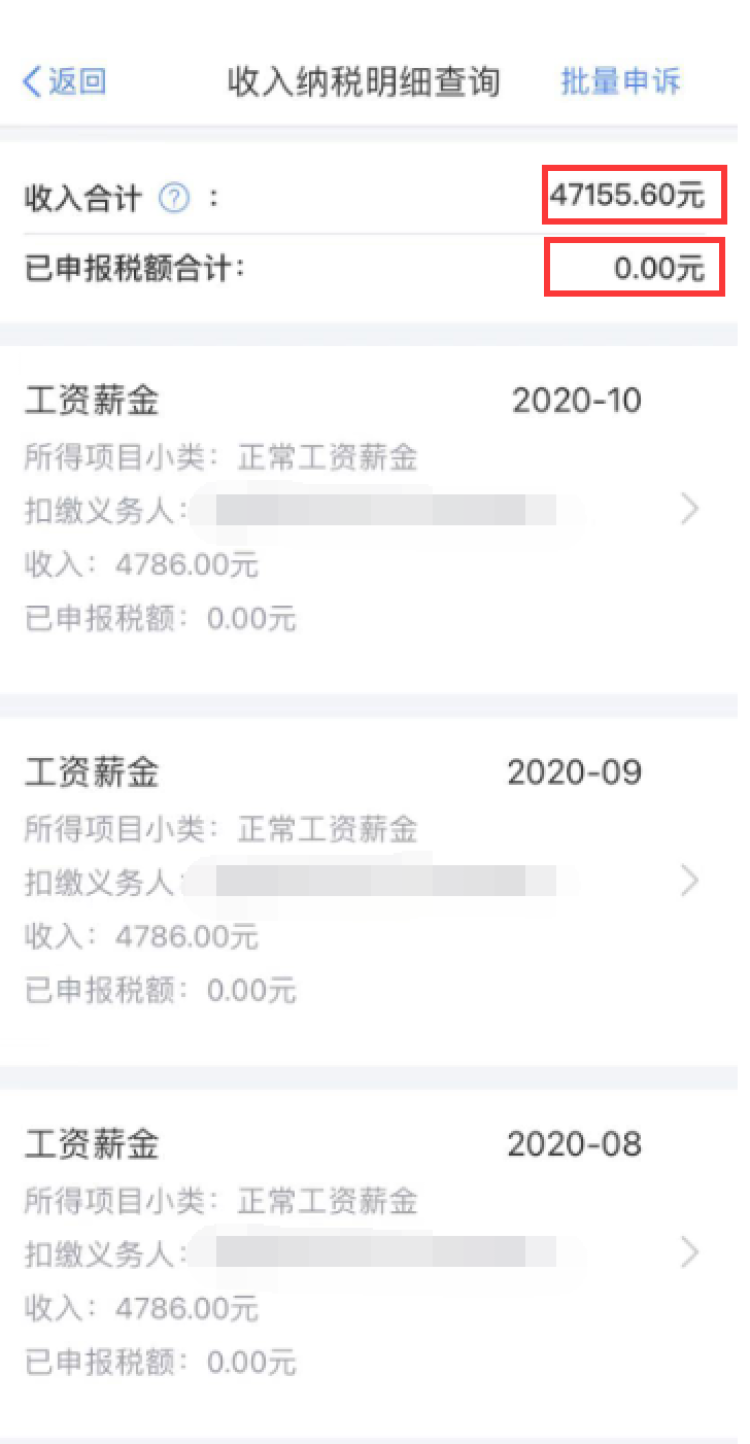Expand the 2020-09 salary record chevron
Screen dimensions: 750x1444
(x=689, y=881)
